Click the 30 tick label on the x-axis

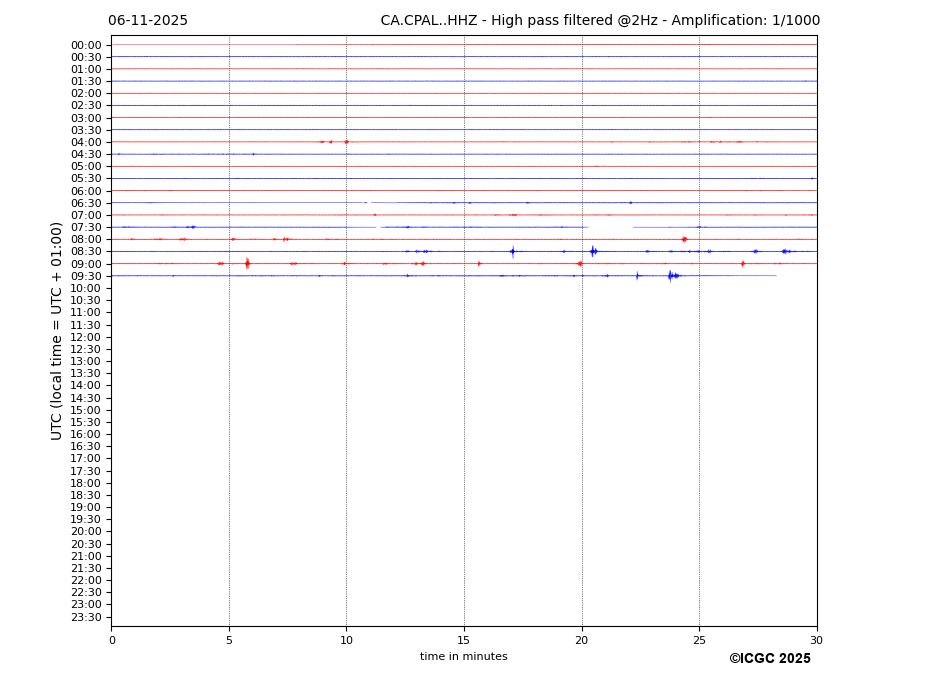pyautogui.click(x=816, y=640)
